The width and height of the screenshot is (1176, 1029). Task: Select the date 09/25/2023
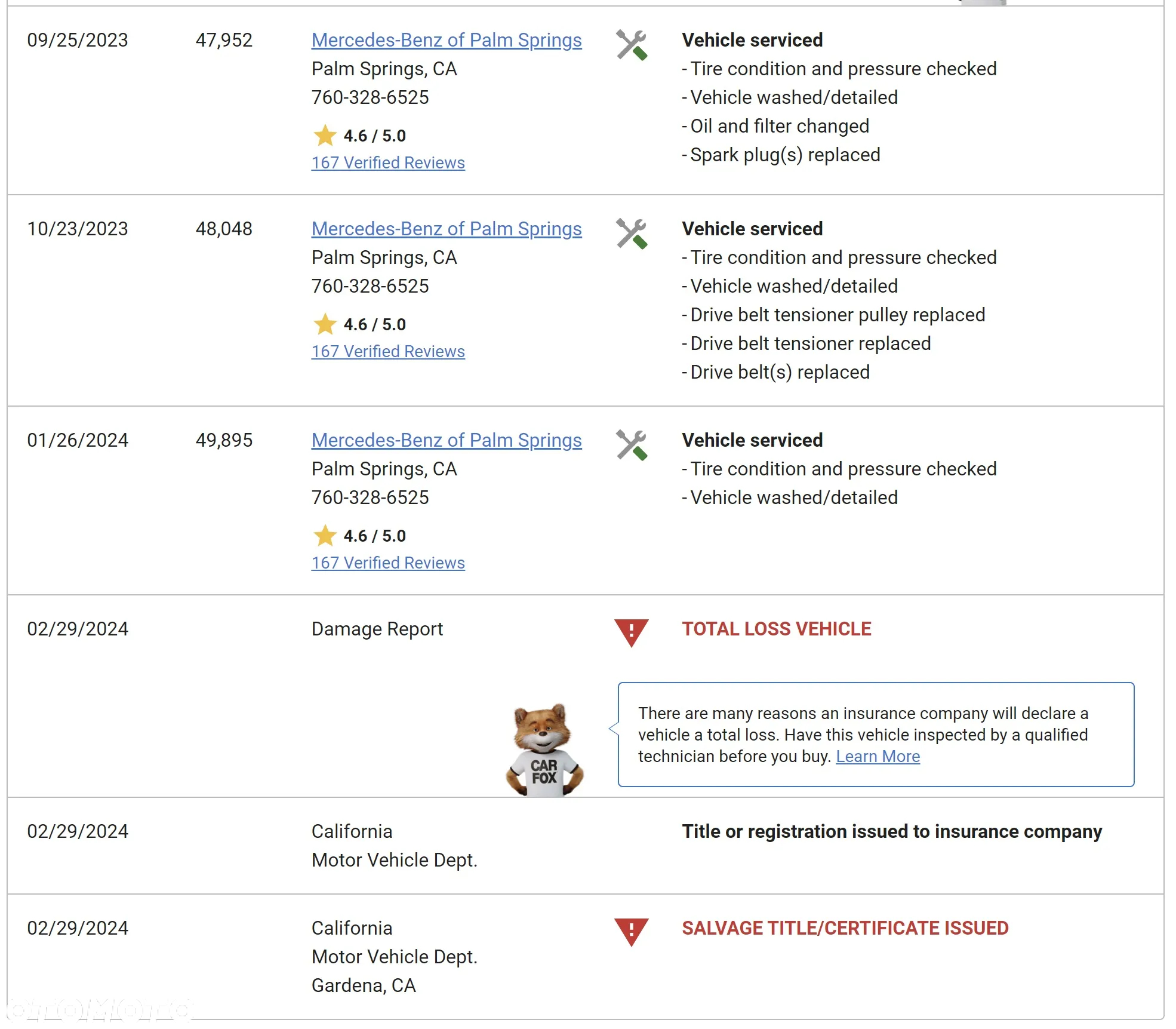(x=78, y=40)
